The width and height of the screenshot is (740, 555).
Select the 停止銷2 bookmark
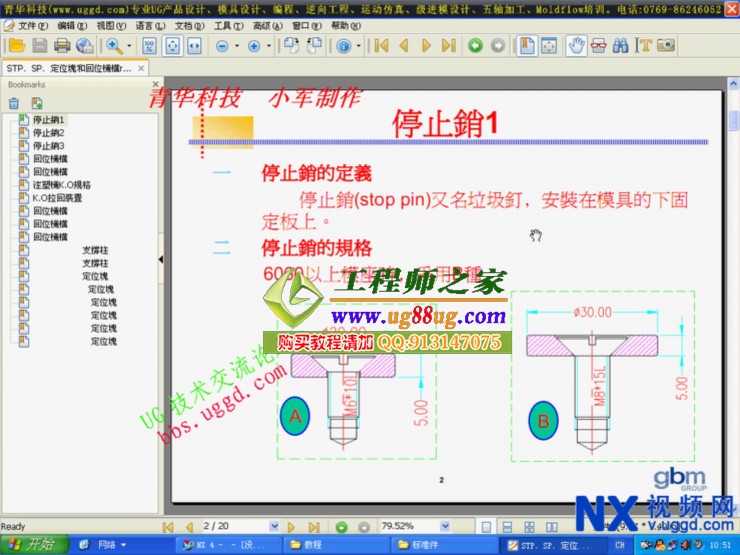click(48, 133)
